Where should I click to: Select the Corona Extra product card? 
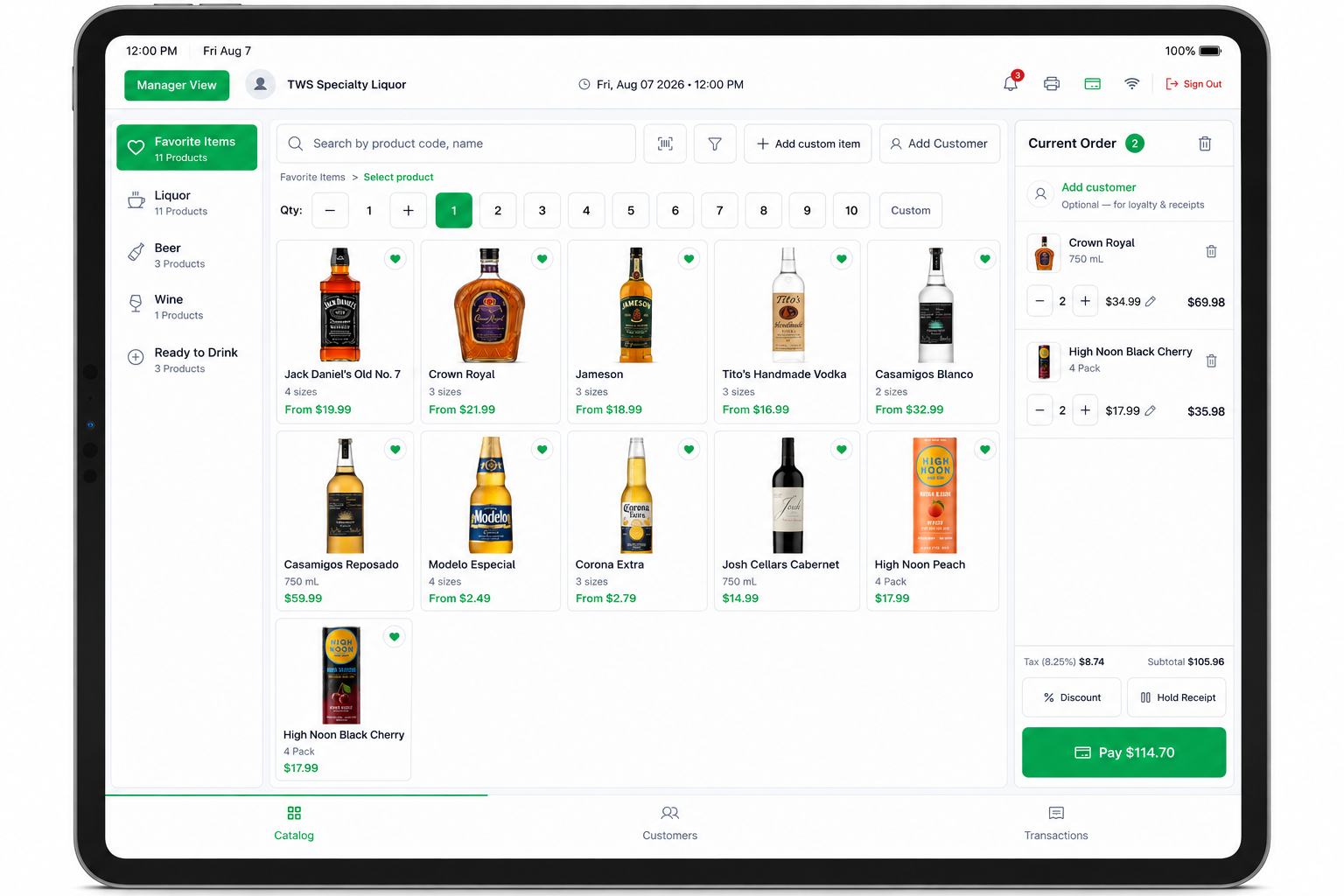point(637,521)
